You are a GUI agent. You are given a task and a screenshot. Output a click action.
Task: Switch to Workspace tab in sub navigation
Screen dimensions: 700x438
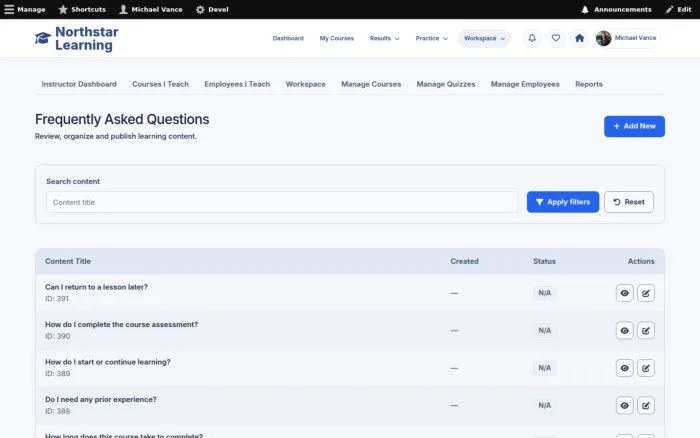pos(305,84)
